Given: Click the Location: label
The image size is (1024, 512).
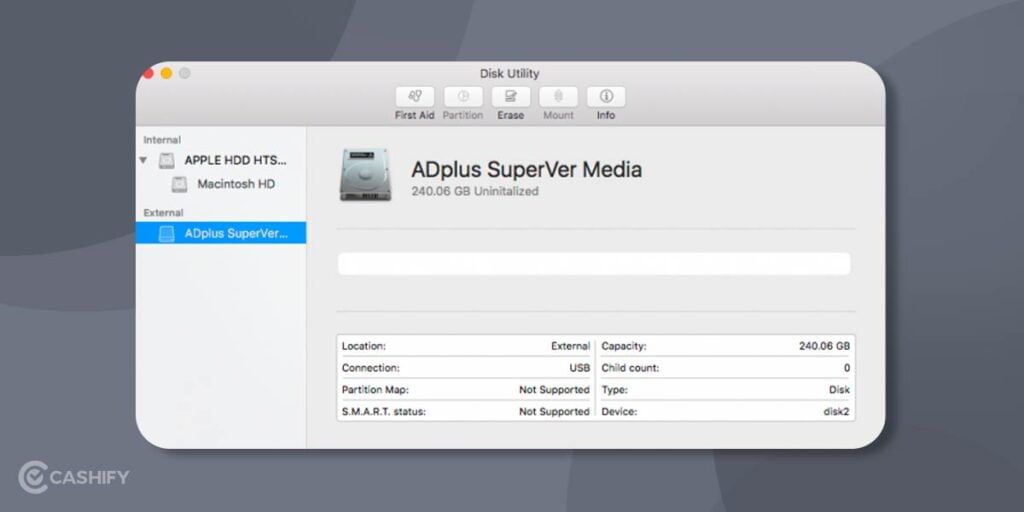Looking at the screenshot, I should (364, 346).
